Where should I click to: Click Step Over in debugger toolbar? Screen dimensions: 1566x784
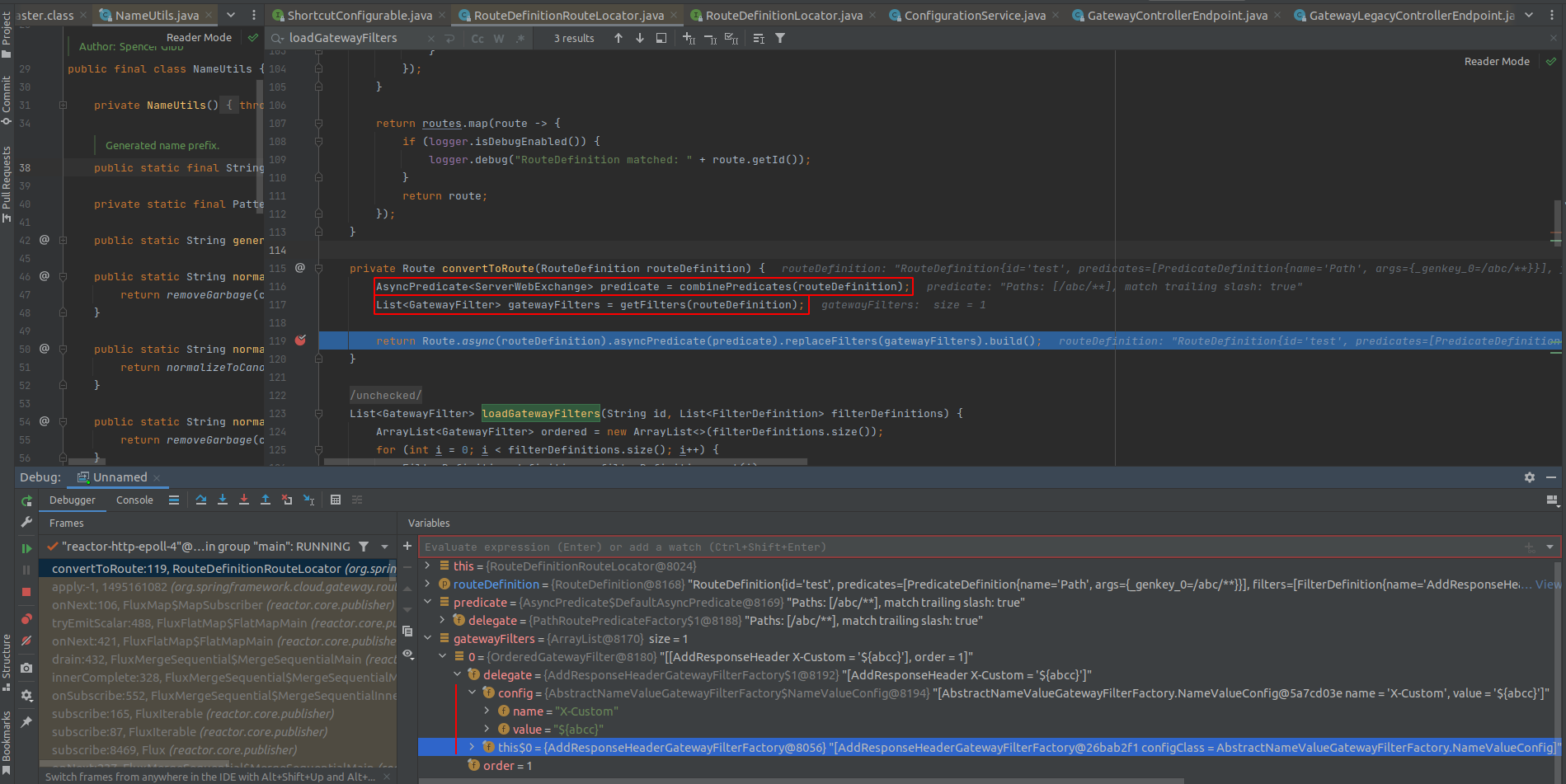201,500
